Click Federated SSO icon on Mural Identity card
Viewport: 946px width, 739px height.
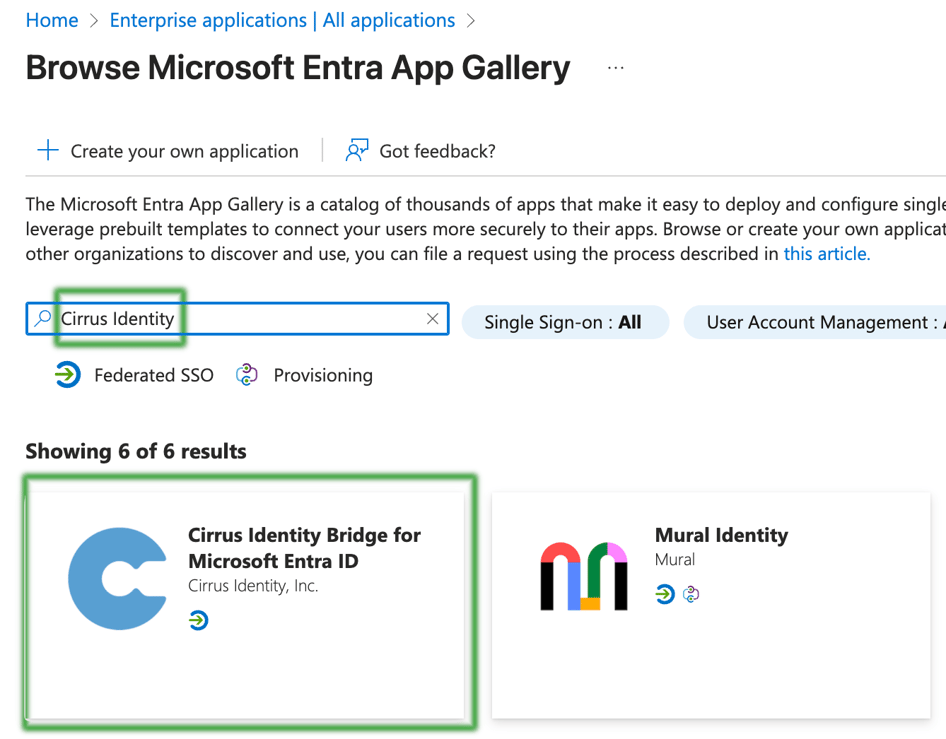[x=665, y=595]
